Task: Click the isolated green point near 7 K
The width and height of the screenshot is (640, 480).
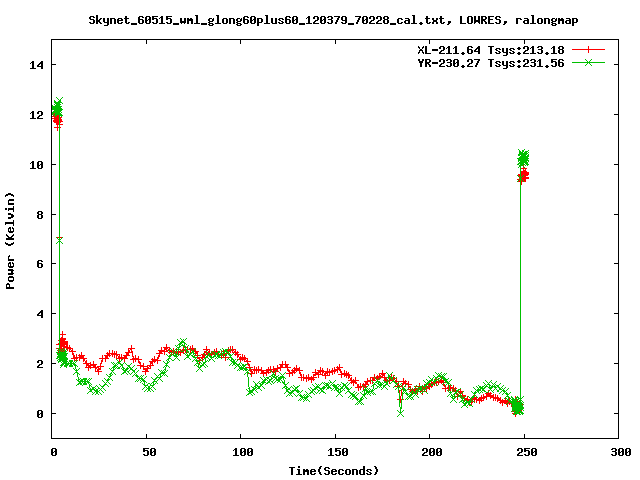Action: [60, 240]
